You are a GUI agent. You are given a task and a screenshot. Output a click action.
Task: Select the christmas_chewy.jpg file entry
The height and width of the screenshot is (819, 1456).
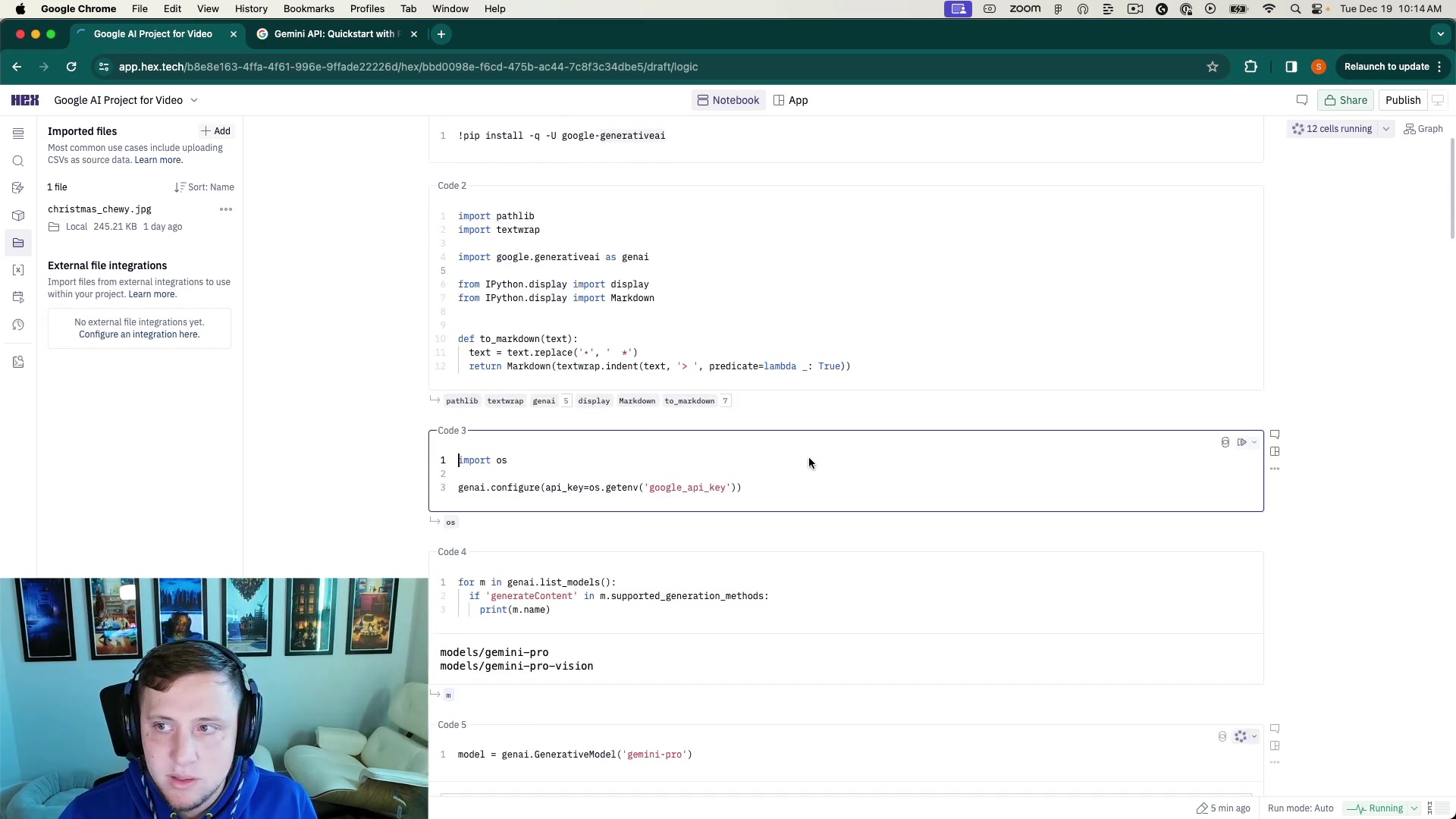140,218
